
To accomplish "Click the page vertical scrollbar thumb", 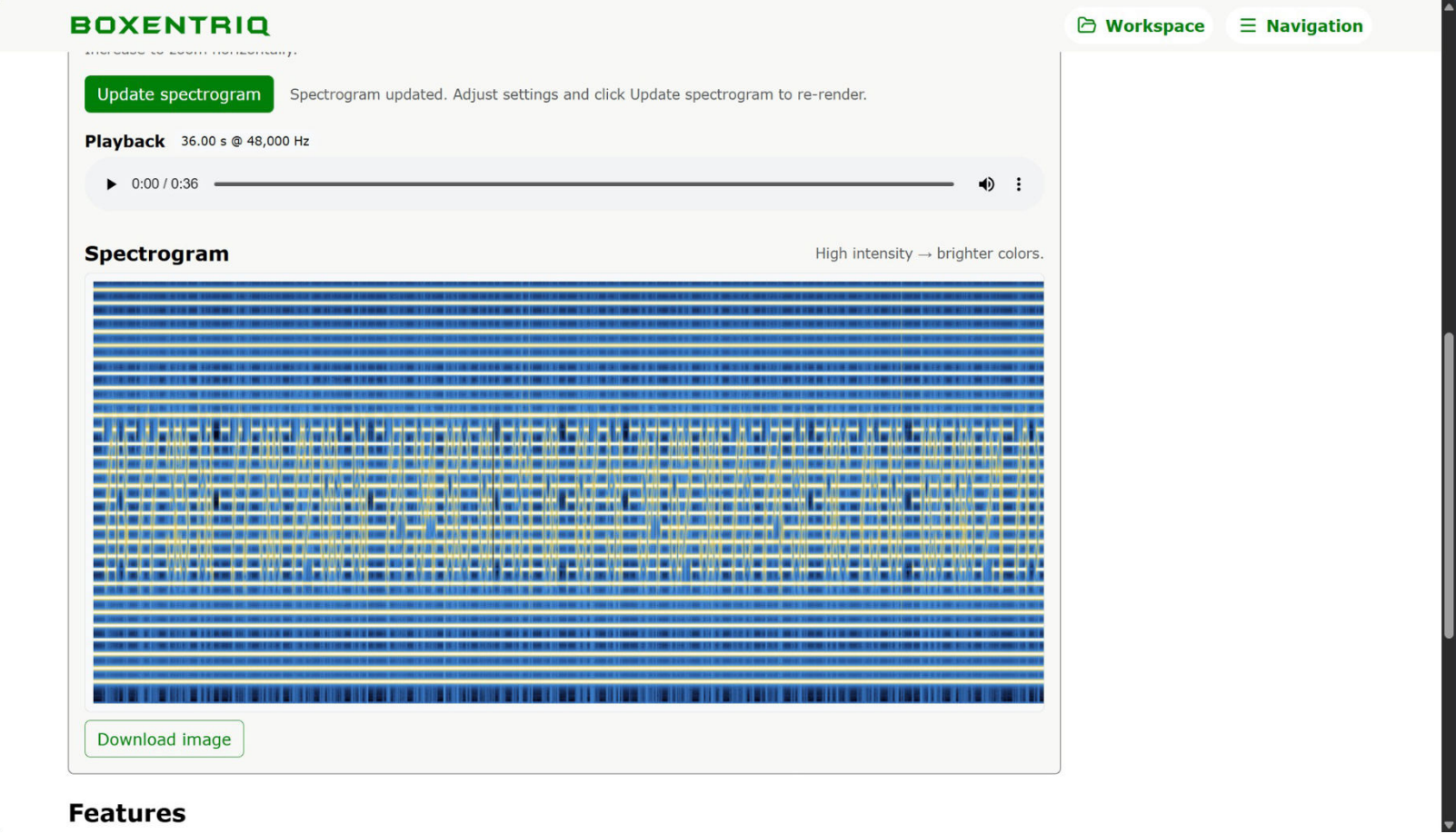I will [x=1449, y=486].
